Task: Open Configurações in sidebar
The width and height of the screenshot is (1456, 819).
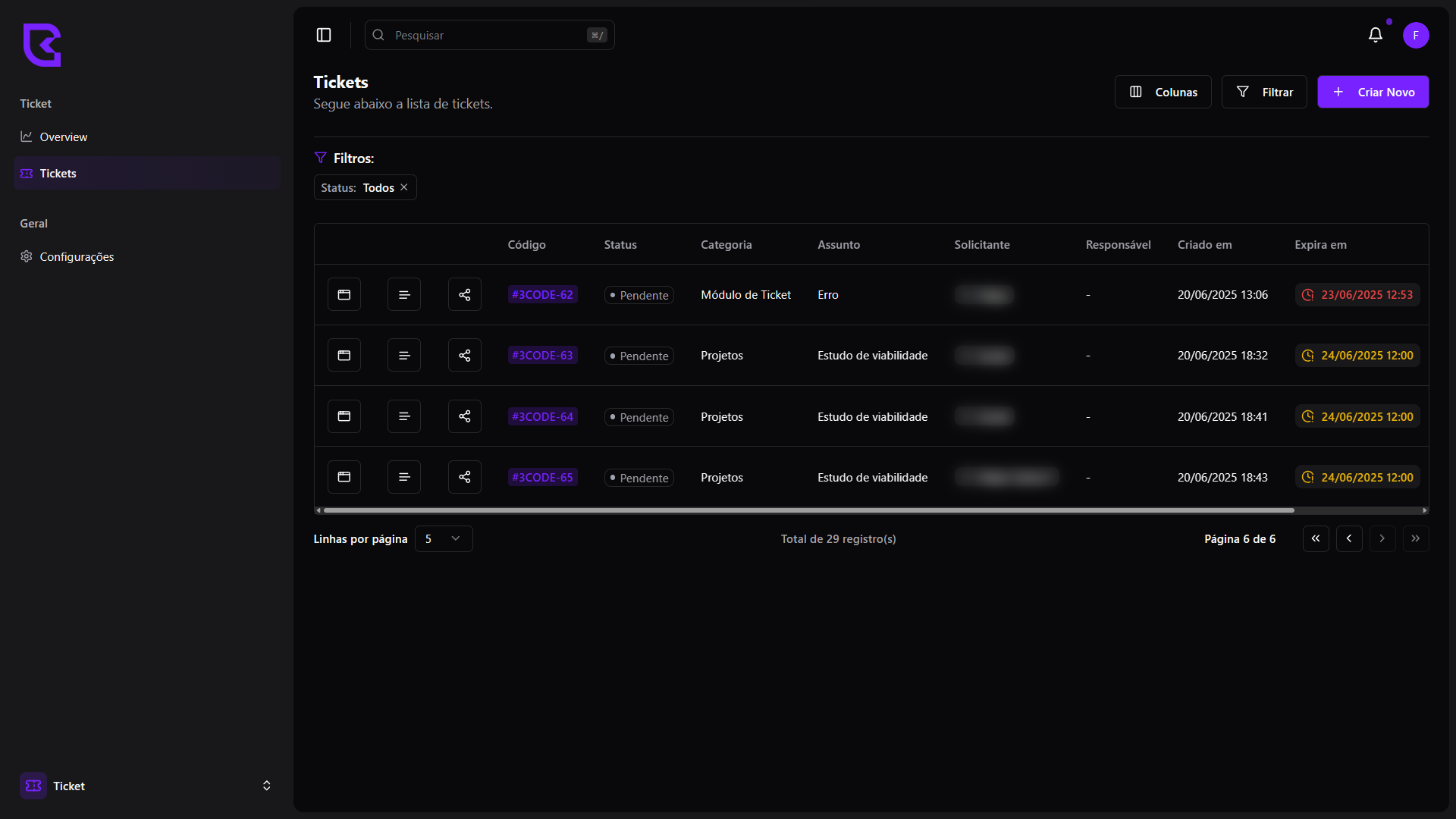Action: (77, 256)
